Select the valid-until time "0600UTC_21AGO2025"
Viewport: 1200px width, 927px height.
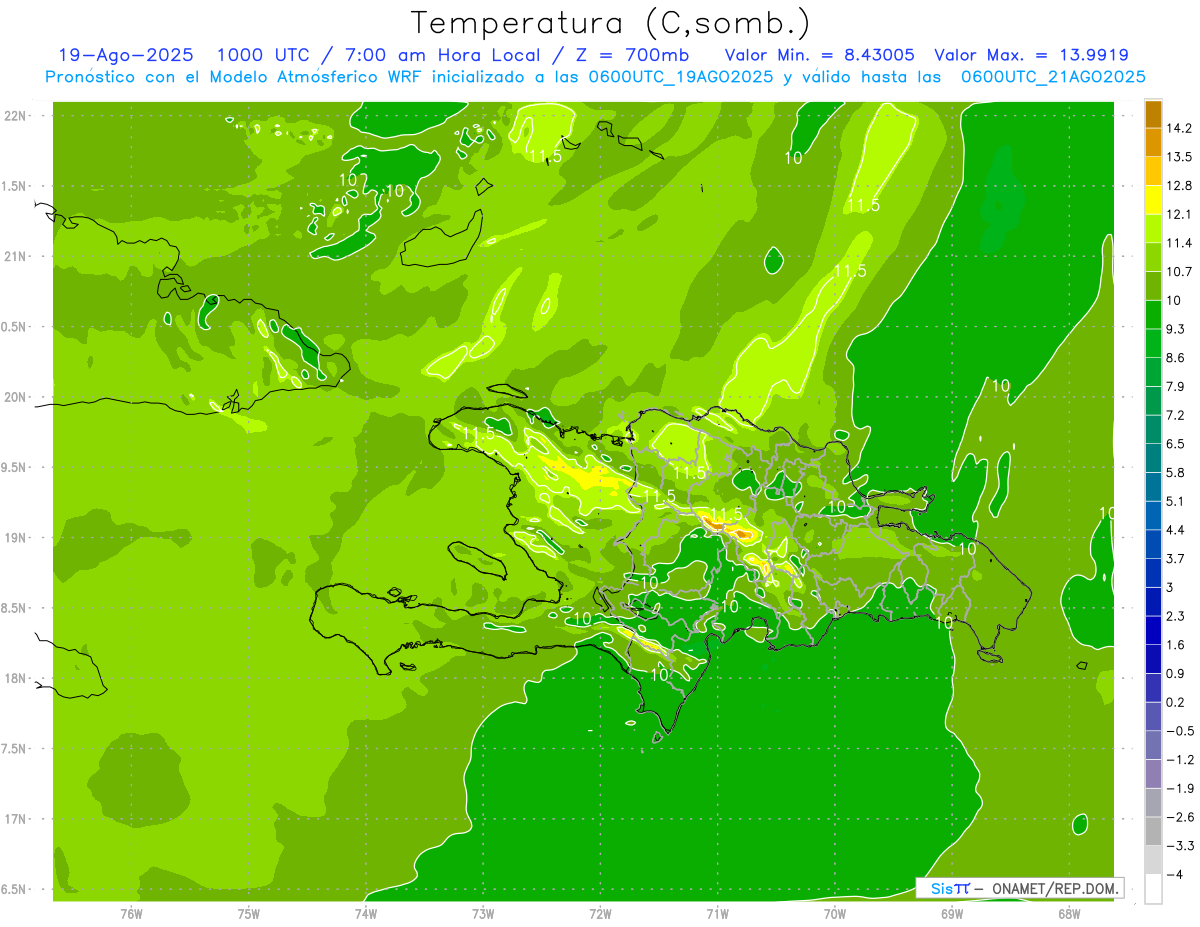[1053, 77]
